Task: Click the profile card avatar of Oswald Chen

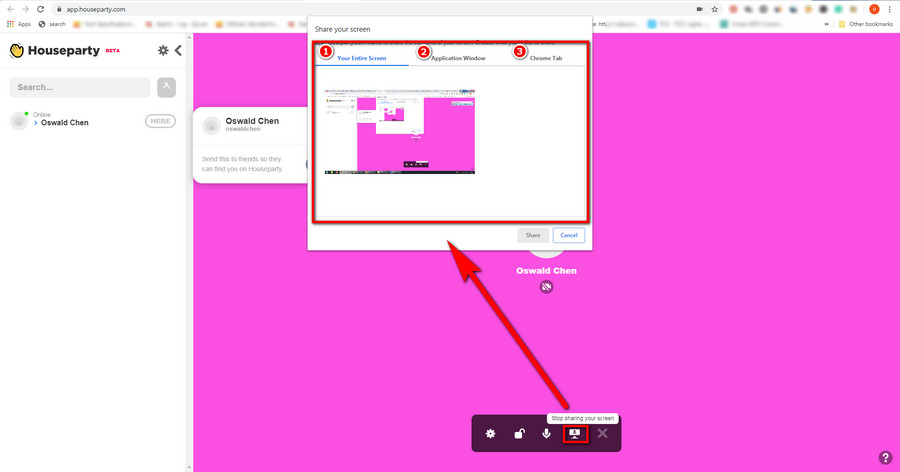Action: click(211, 125)
